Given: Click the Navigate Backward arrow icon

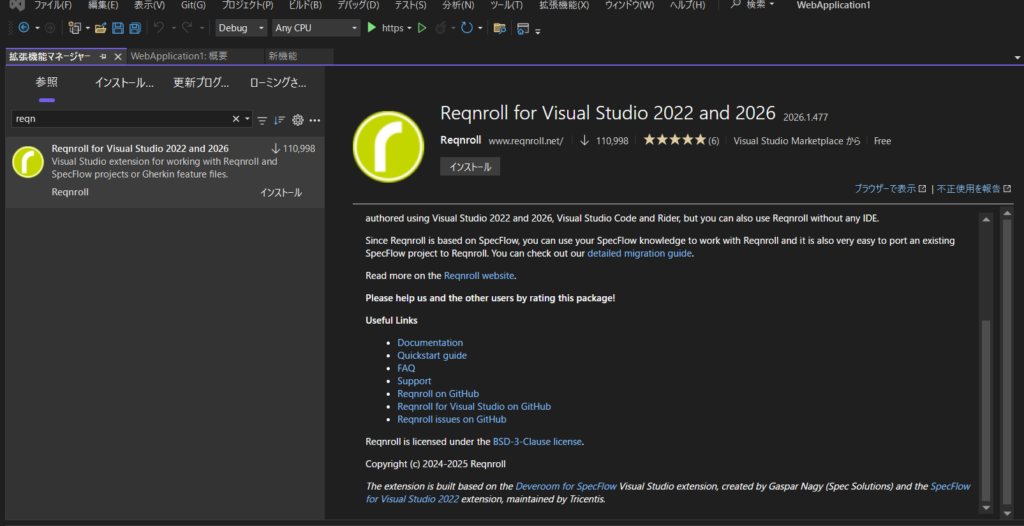Looking at the screenshot, I should click(x=23, y=28).
